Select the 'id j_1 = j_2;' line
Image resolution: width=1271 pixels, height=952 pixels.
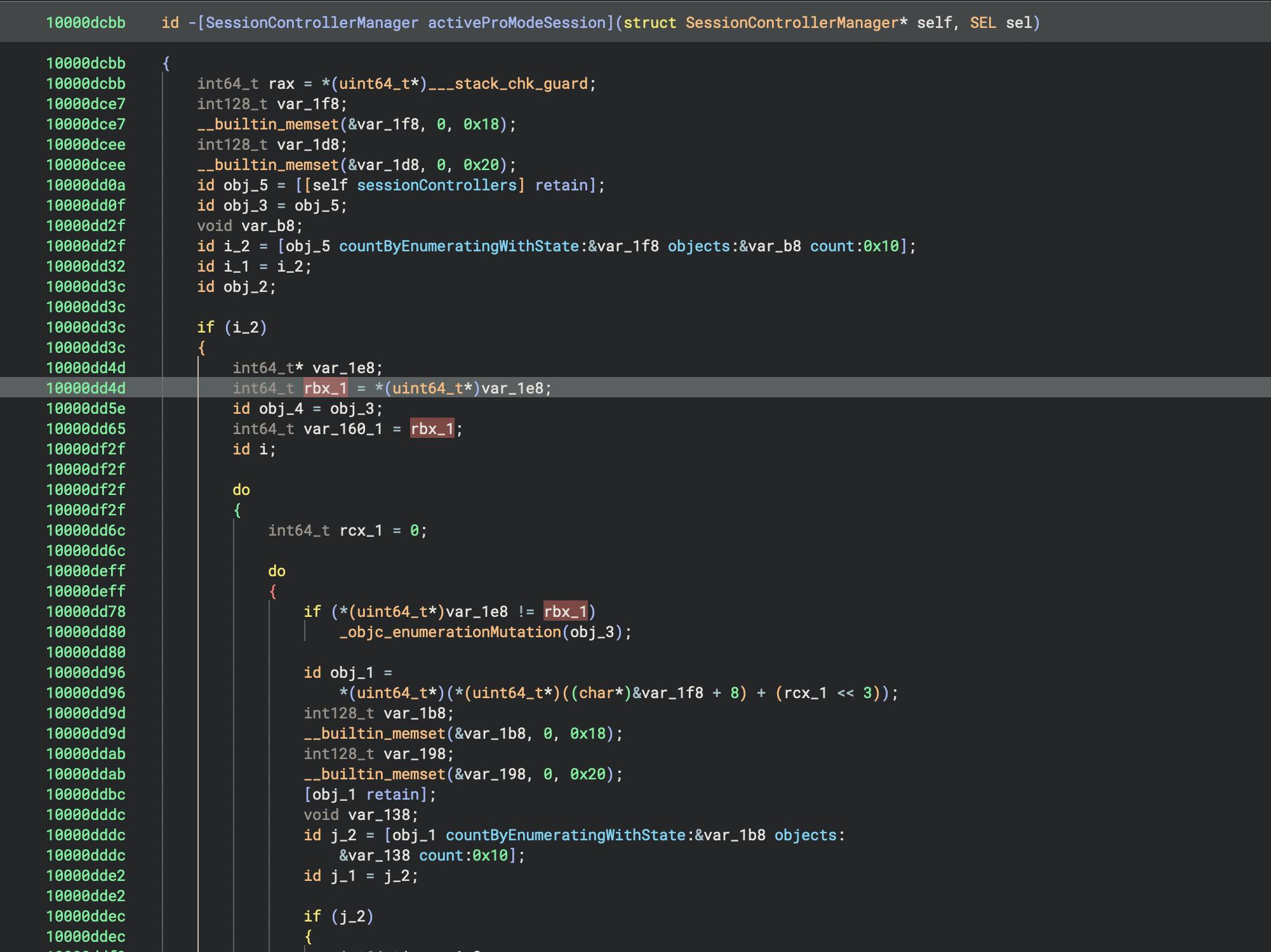click(361, 876)
